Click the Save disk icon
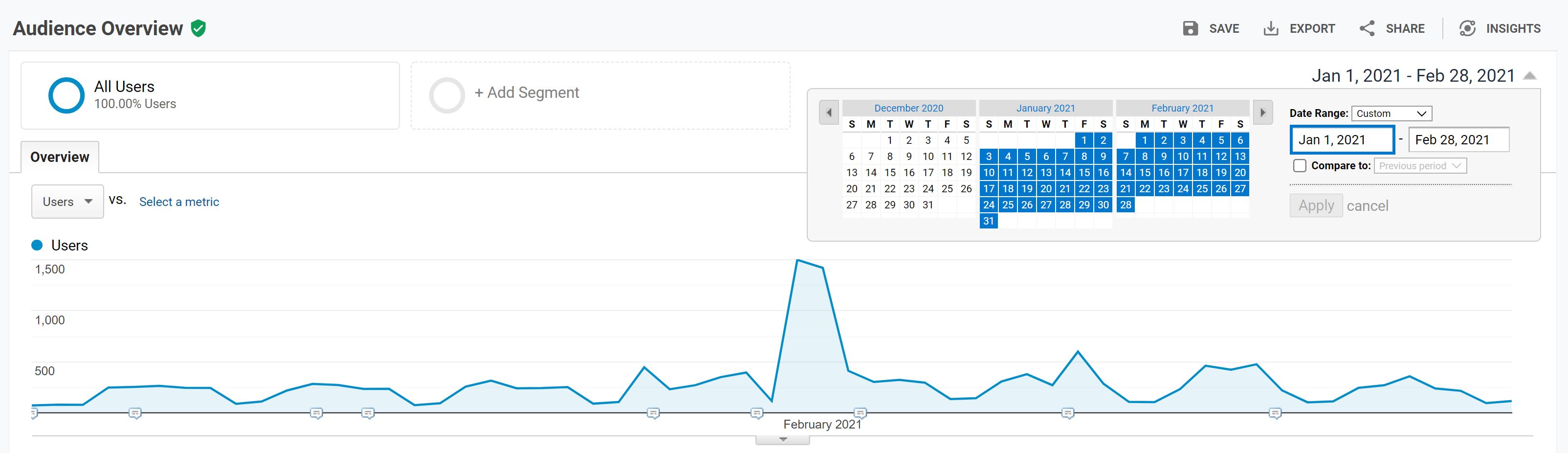This screenshot has height=453, width=1568. [x=1190, y=28]
